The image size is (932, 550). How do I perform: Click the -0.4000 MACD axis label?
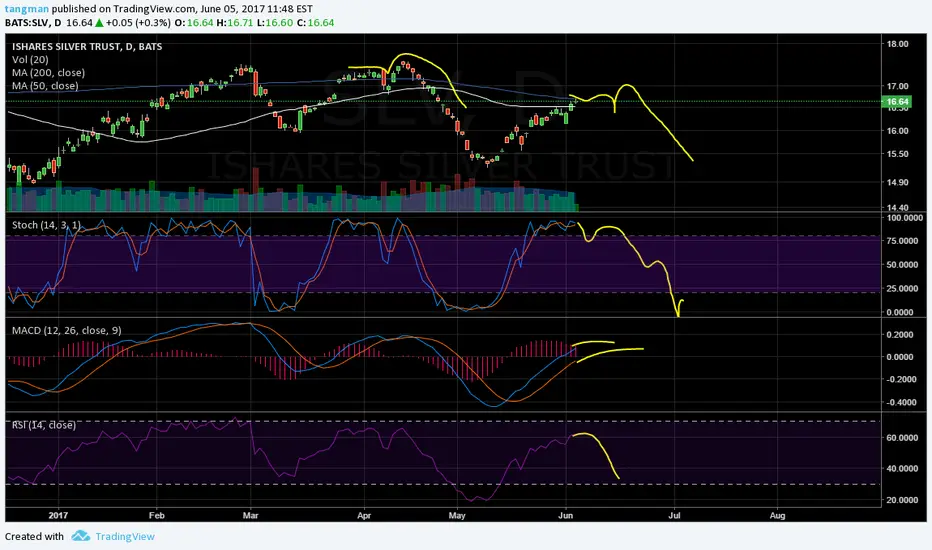click(x=900, y=403)
